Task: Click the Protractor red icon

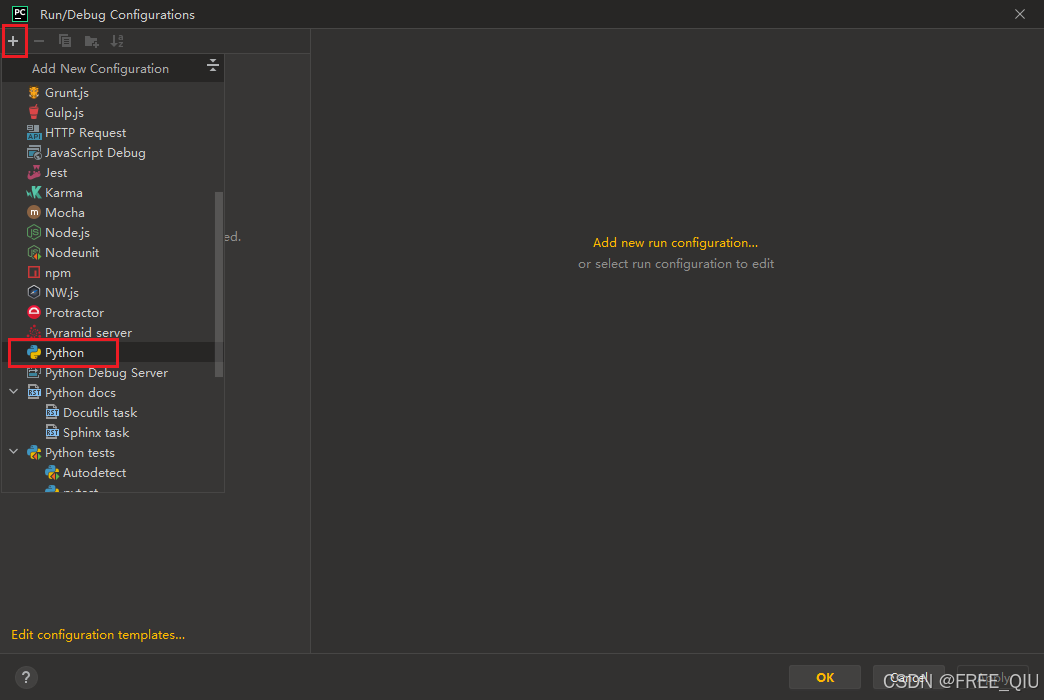Action: pyautogui.click(x=34, y=312)
